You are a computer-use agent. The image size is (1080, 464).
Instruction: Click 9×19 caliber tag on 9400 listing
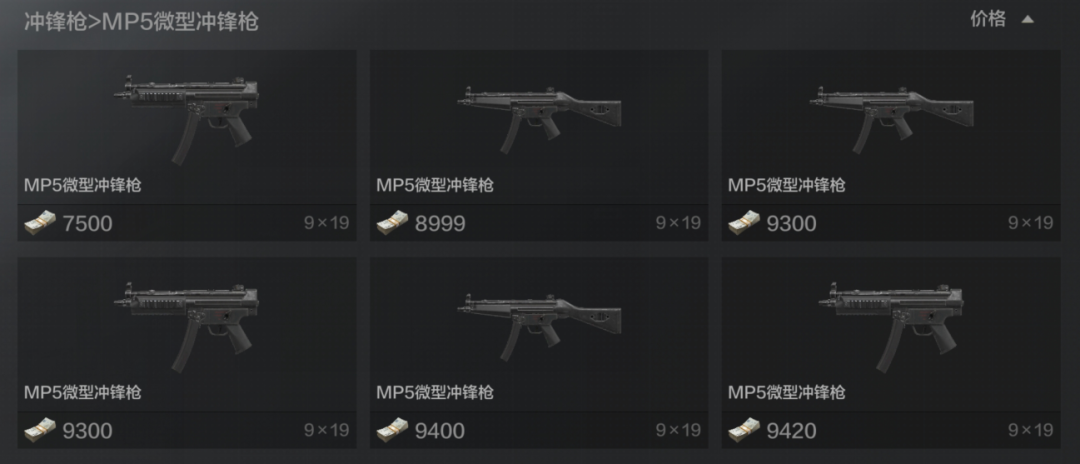click(678, 430)
